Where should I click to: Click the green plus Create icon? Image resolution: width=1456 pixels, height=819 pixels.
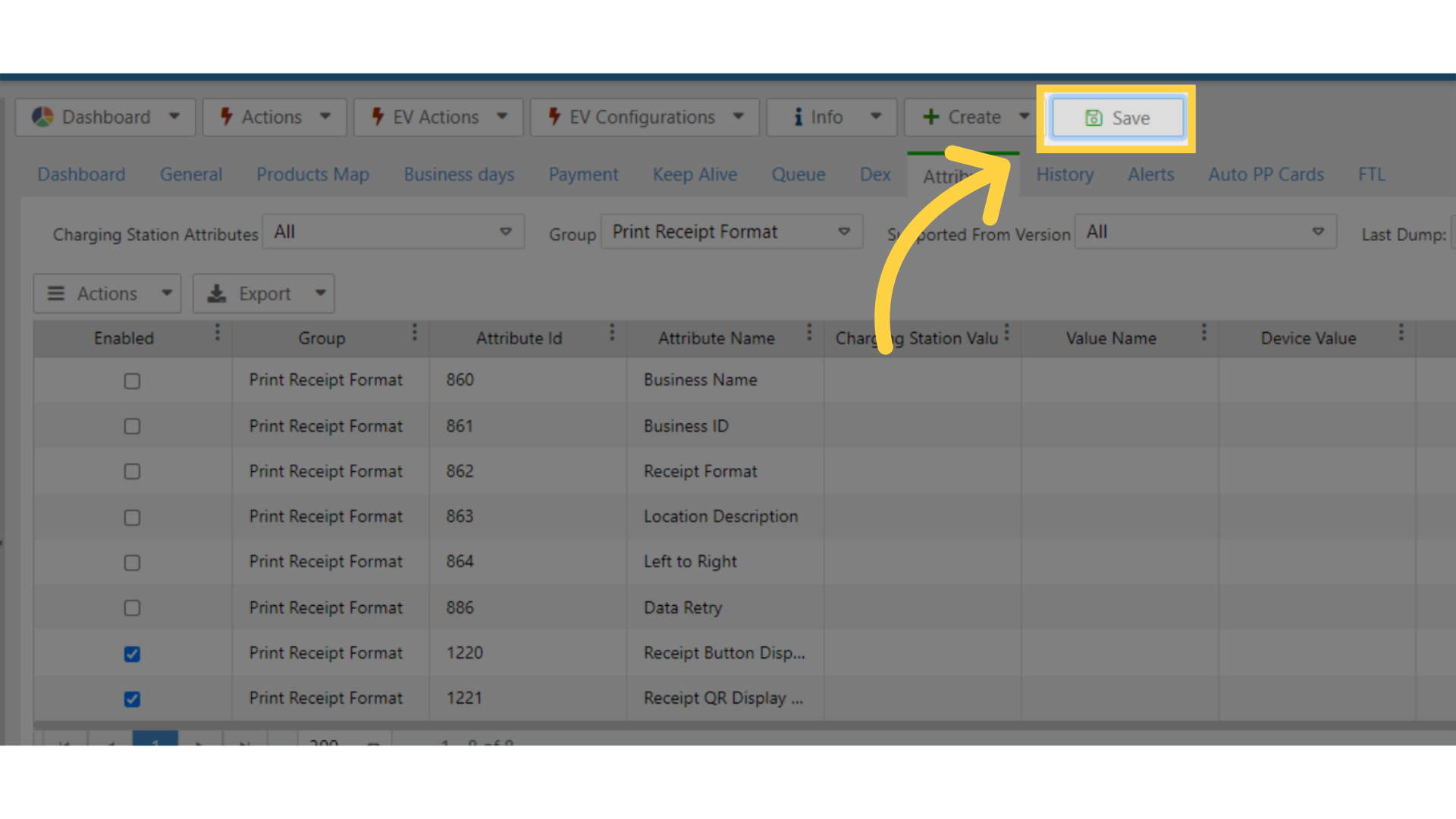[930, 117]
